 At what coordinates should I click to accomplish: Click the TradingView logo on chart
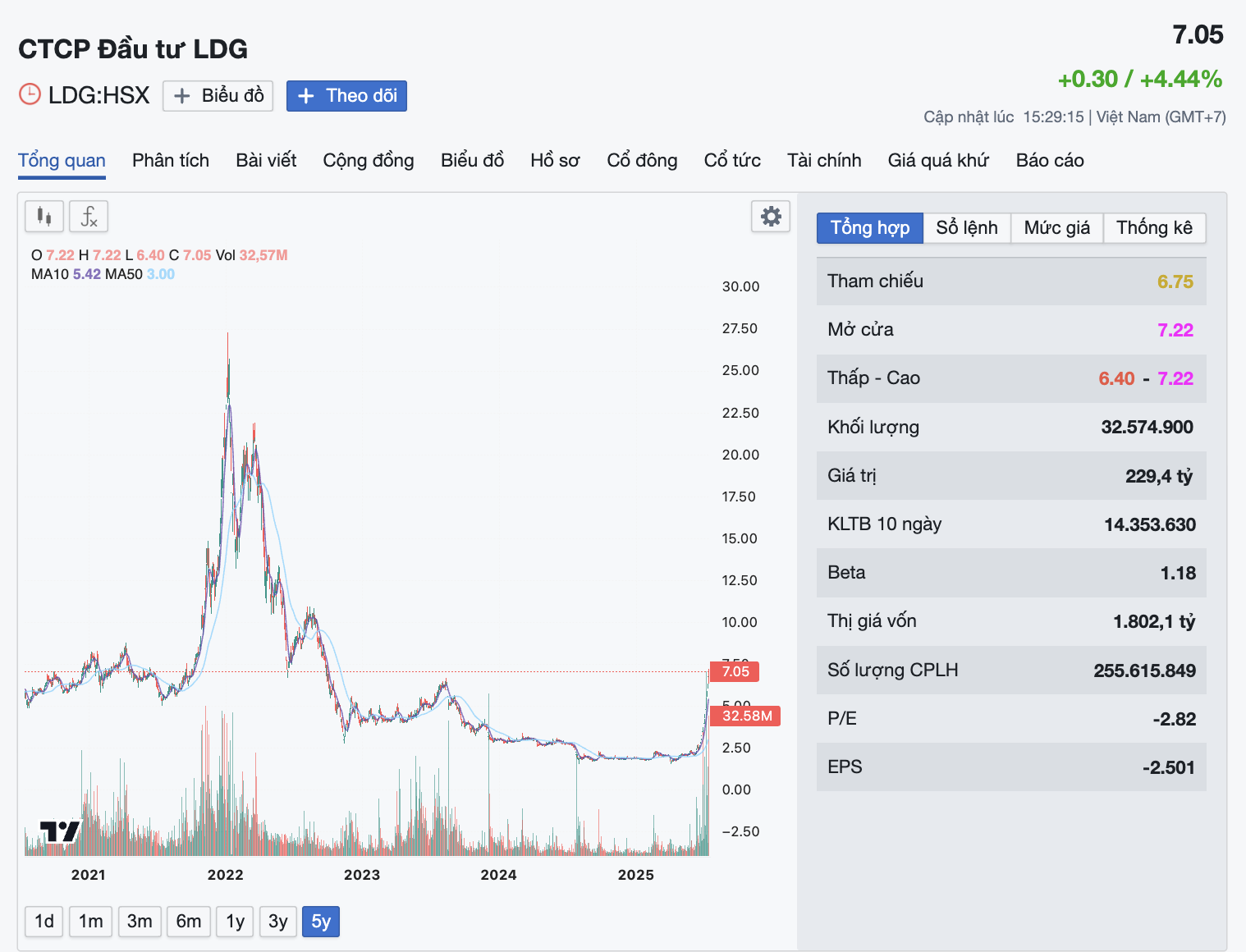pyautogui.click(x=60, y=831)
